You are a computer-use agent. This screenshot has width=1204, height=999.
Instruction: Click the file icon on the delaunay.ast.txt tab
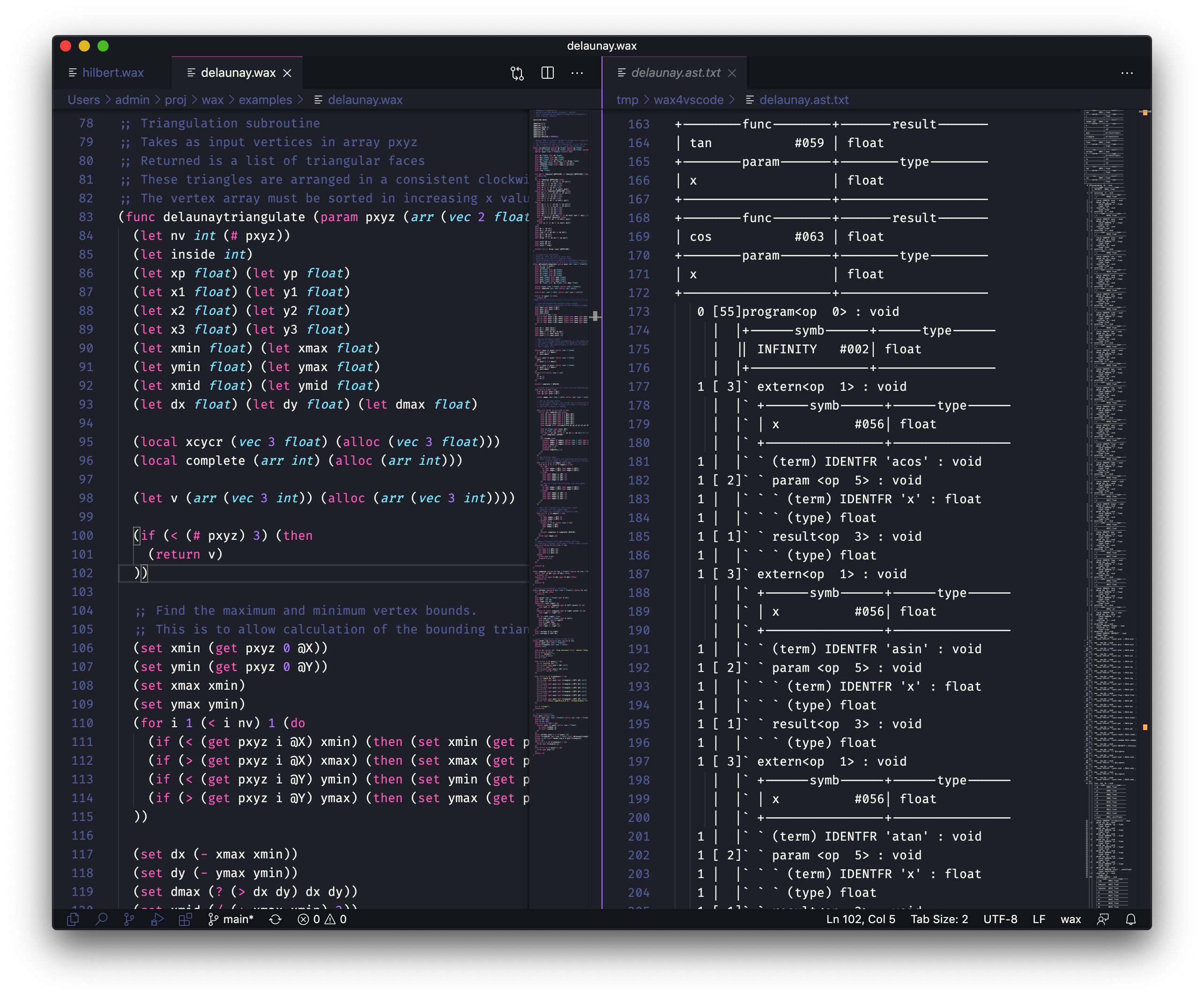[622, 73]
